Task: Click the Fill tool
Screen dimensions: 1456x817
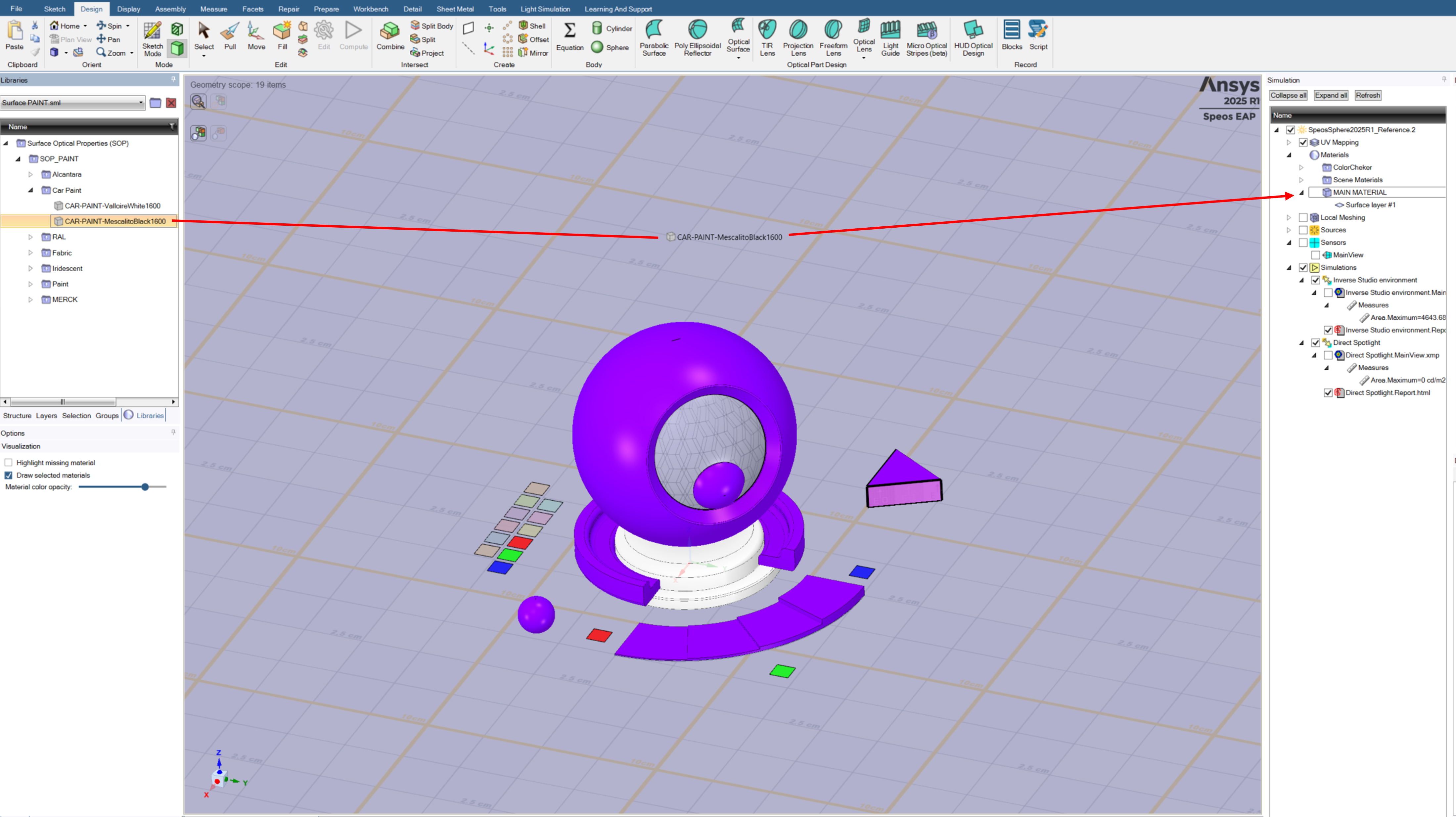Action: pos(282,36)
